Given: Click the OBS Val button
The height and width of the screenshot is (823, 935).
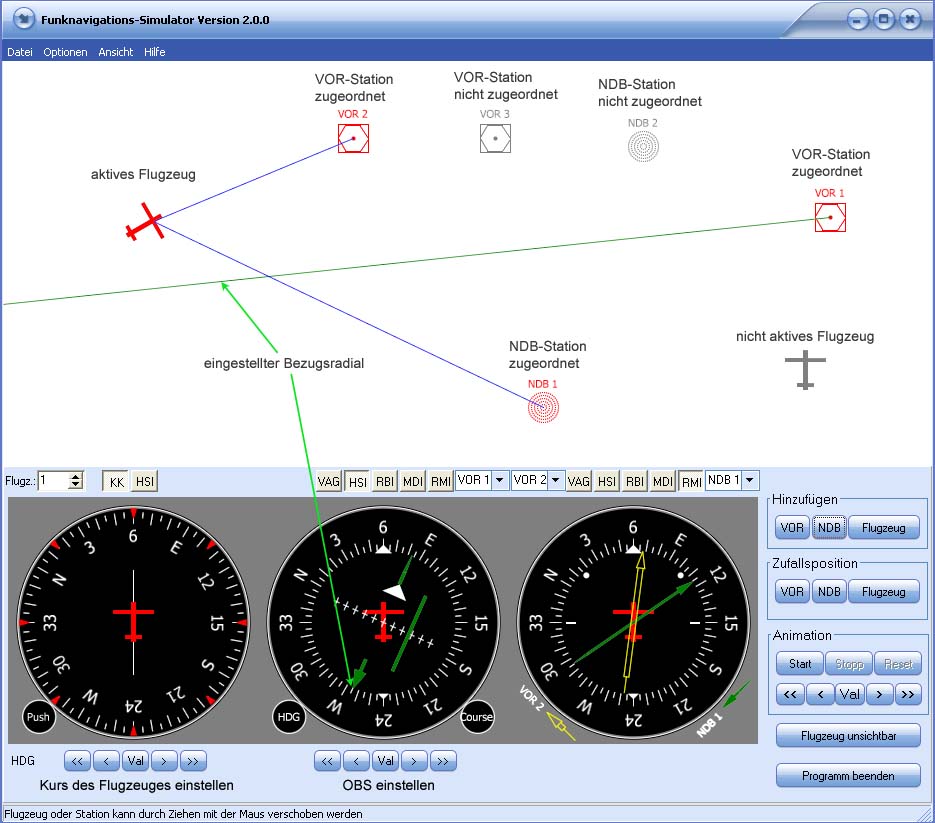Looking at the screenshot, I should [x=385, y=761].
